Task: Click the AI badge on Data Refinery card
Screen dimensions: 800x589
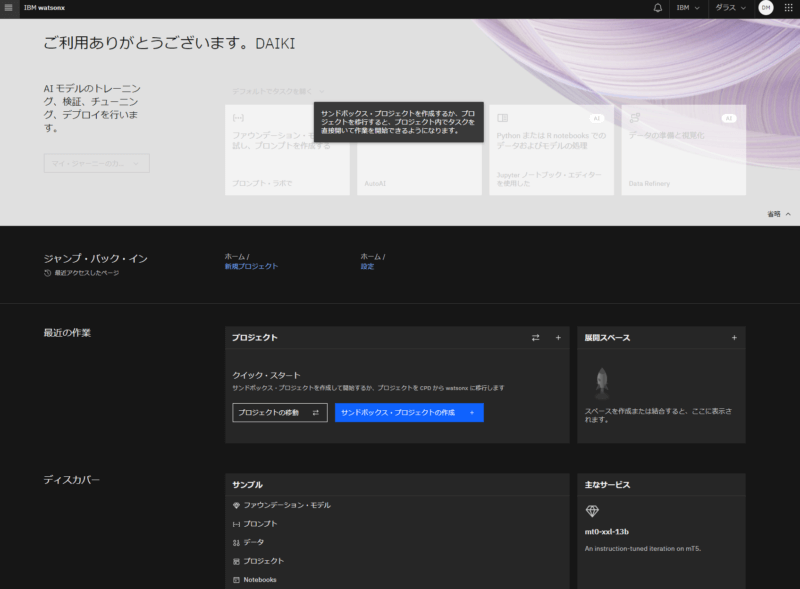Action: [729, 118]
